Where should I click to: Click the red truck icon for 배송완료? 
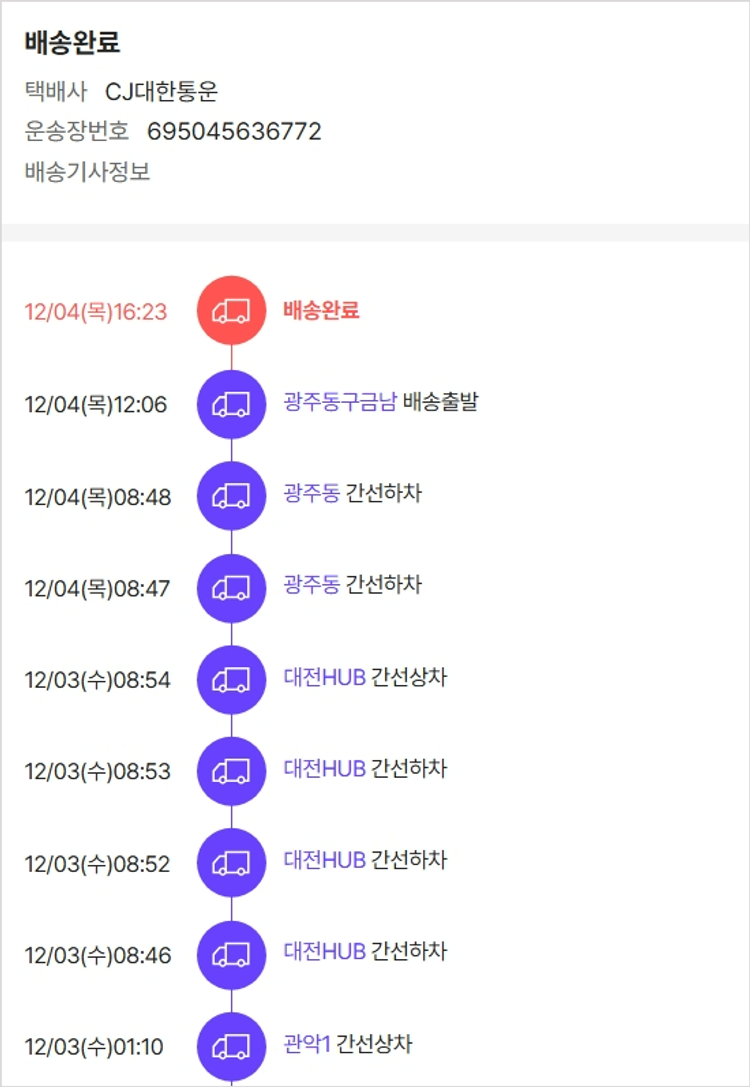tap(231, 311)
